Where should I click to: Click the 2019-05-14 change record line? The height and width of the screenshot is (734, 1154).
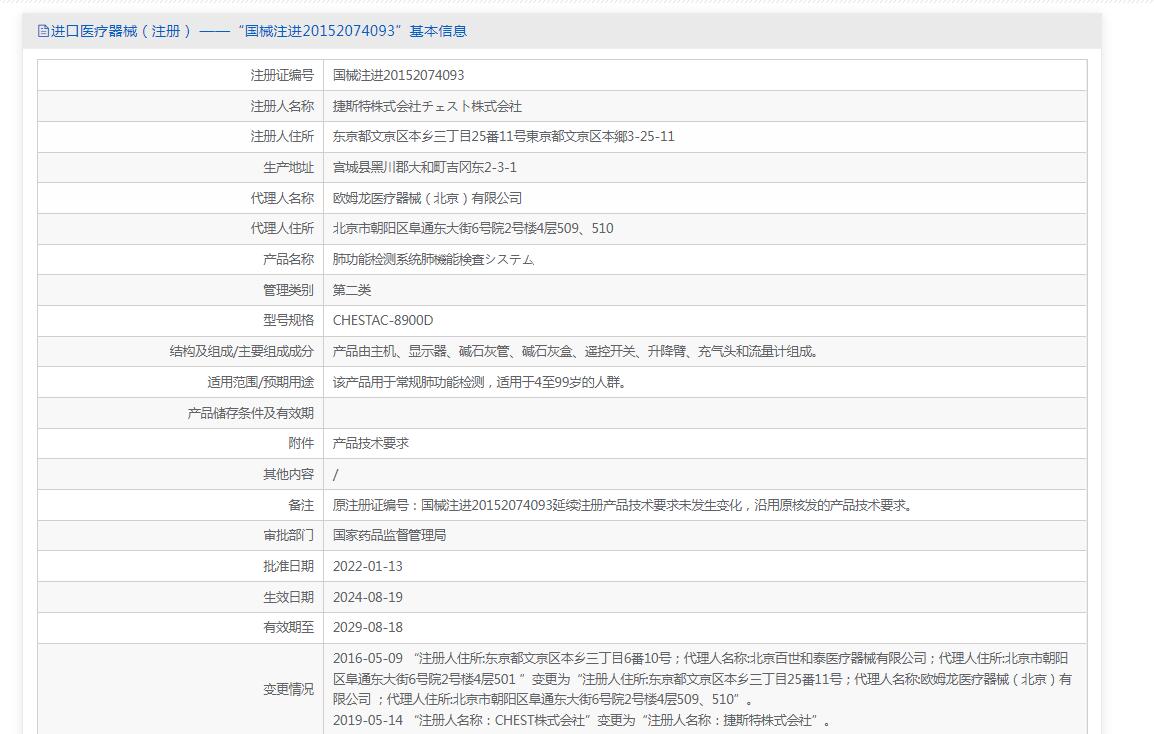[581, 720]
